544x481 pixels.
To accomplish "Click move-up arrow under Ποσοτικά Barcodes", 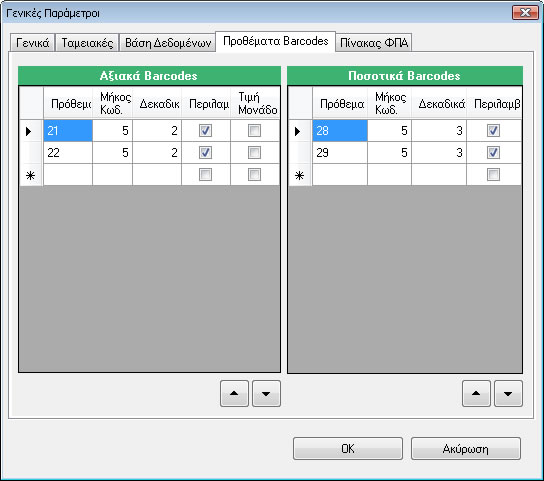I will click(476, 393).
